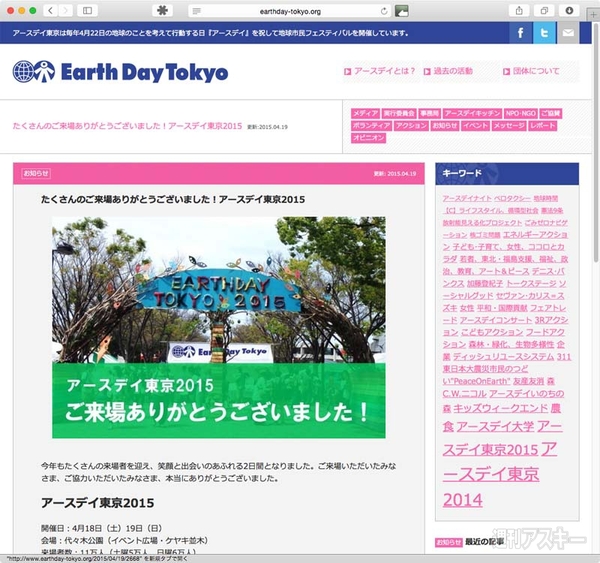Click the 森林・緑化、生物多様性 keyword link
Screen dimensions: 600x563
511,344
